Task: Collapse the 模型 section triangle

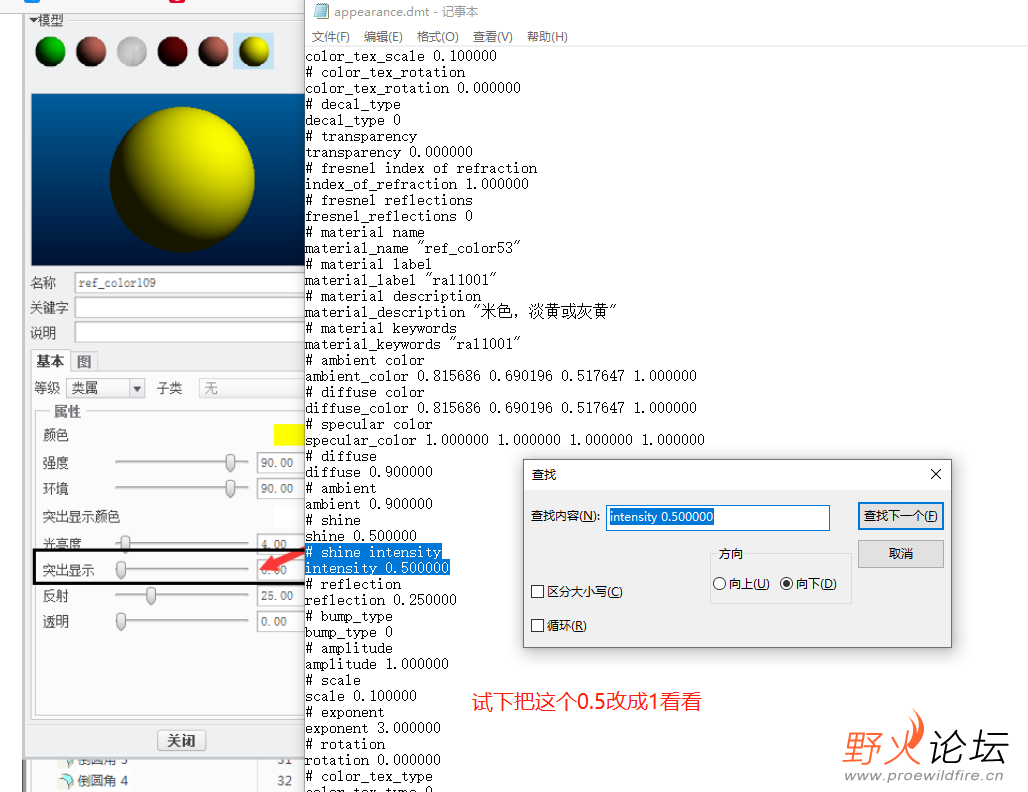Action: click(33, 20)
